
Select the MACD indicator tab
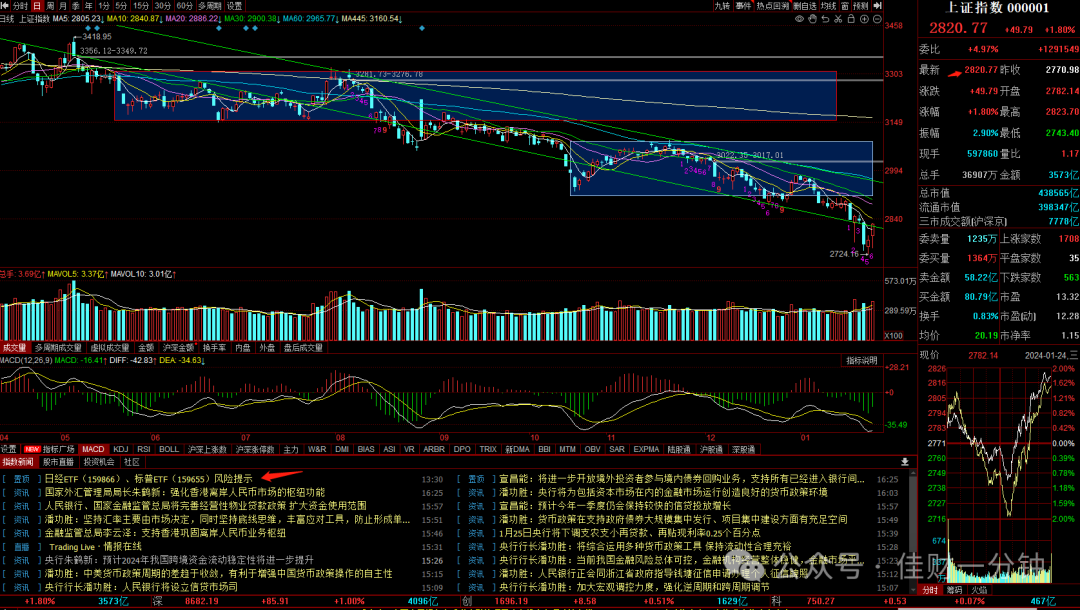coord(93,449)
